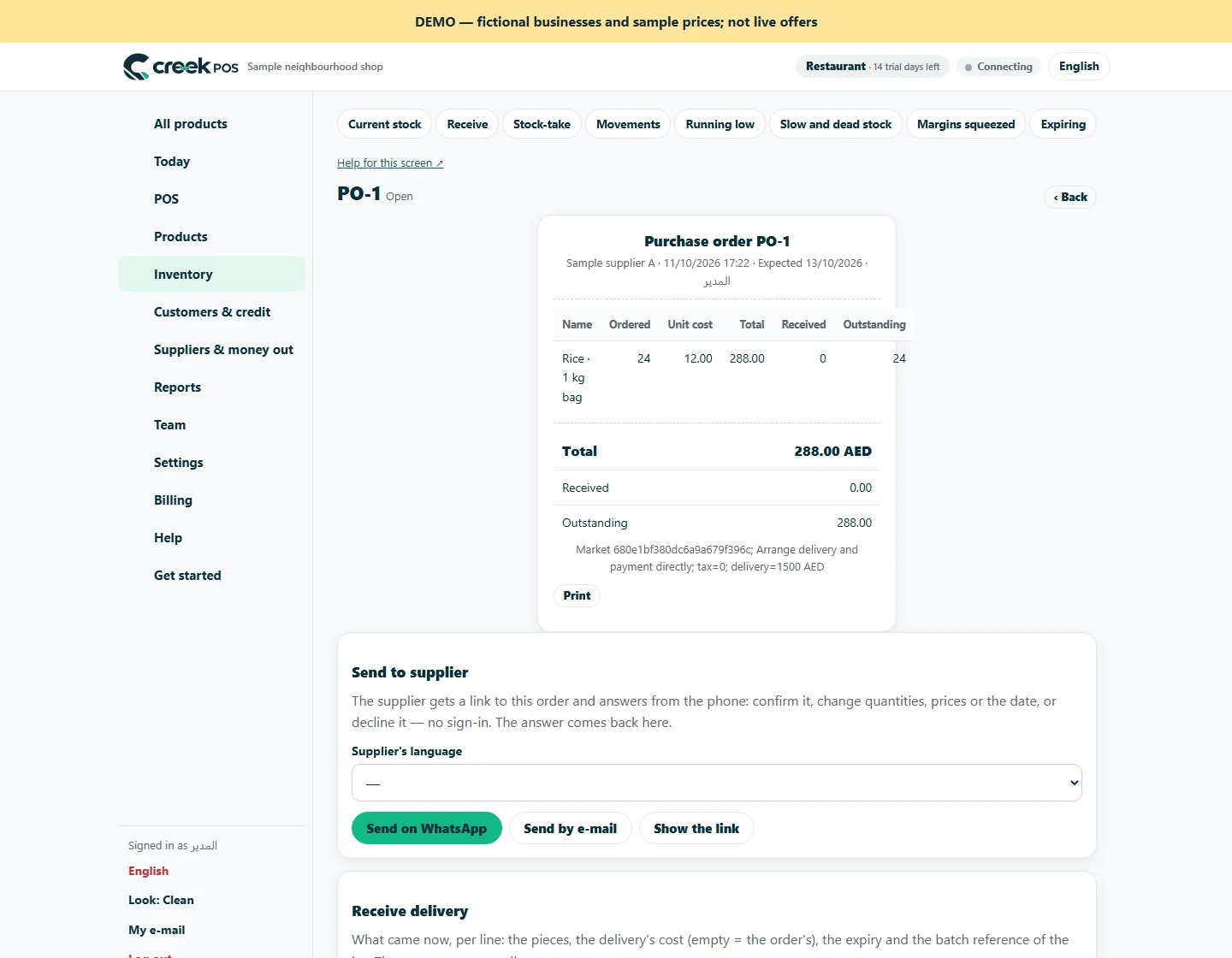Open My e-mail in sidebar footer
Screen dimensions: 1232x958
coord(157,930)
